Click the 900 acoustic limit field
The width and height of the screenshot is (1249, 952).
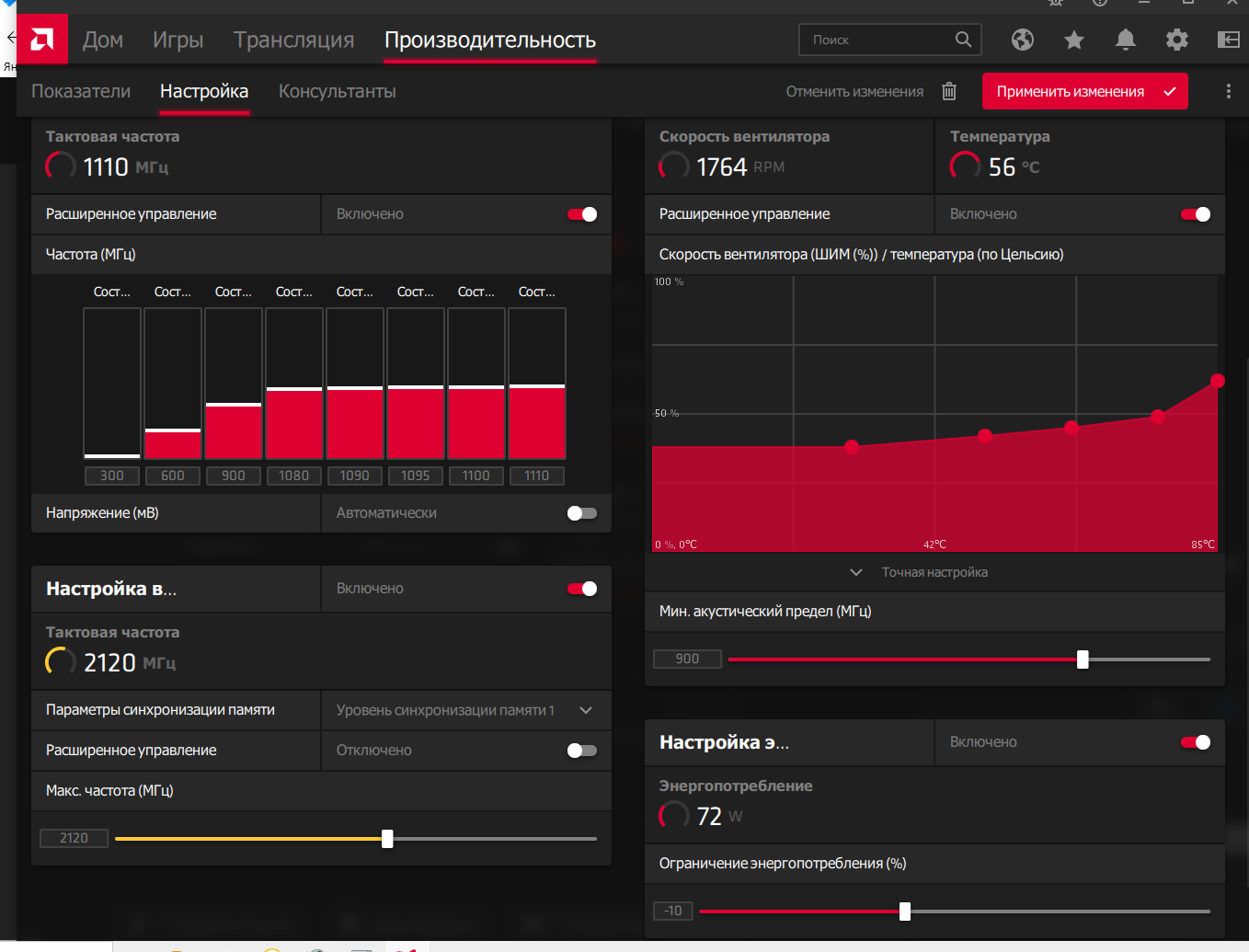[687, 659]
